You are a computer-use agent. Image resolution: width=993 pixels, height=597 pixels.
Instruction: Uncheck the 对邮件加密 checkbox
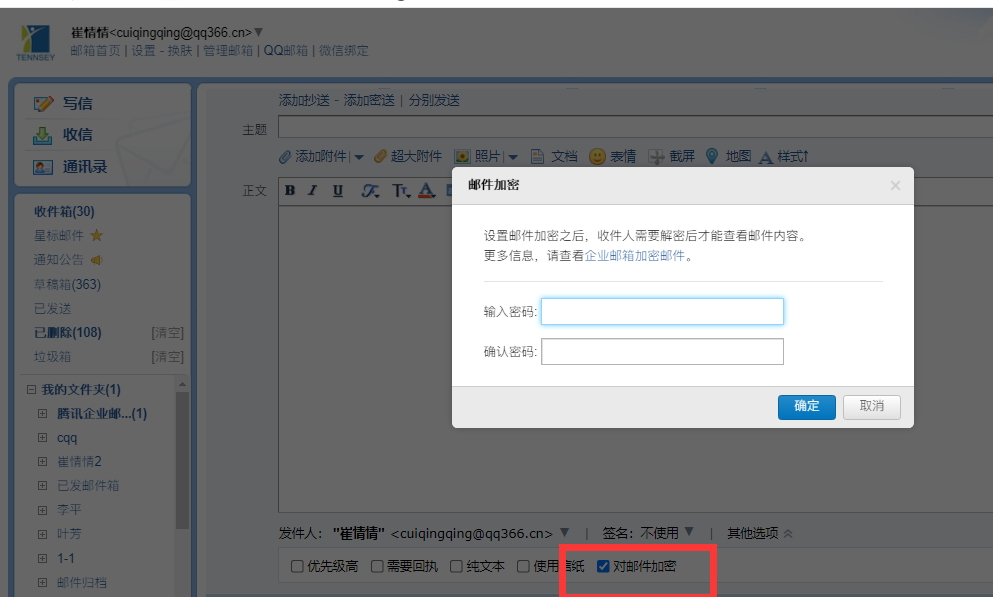point(603,566)
